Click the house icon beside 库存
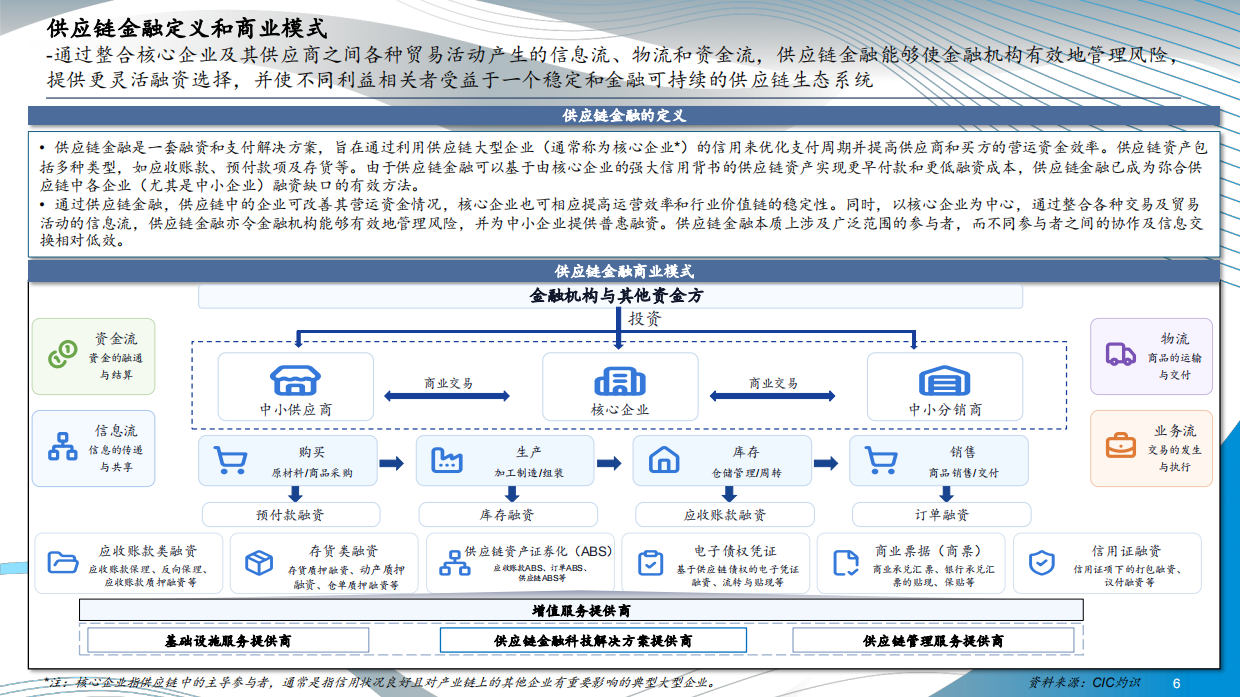 664,461
